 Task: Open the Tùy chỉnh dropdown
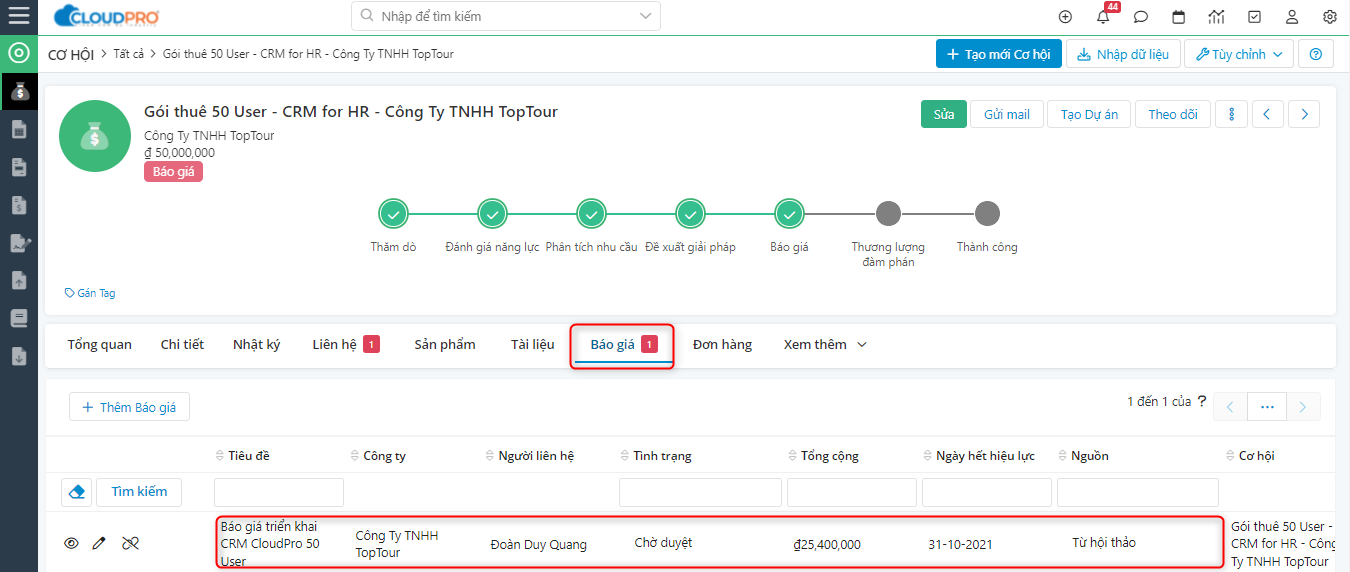1239,54
